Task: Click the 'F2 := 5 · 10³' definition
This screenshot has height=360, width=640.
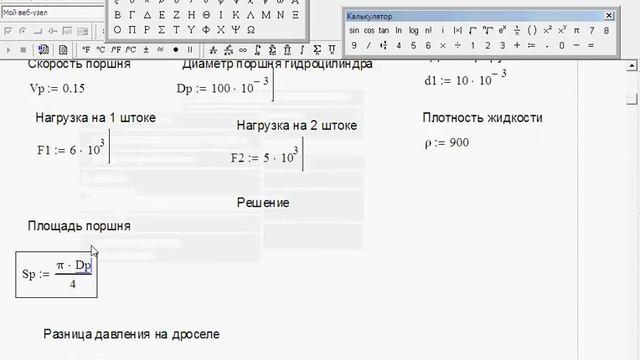Action: point(264,156)
